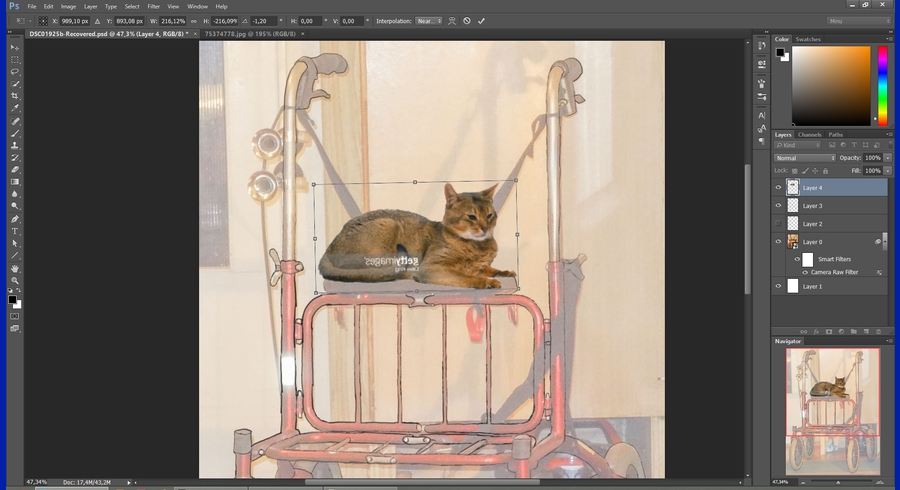Create a new group with folder icon

[854, 332]
